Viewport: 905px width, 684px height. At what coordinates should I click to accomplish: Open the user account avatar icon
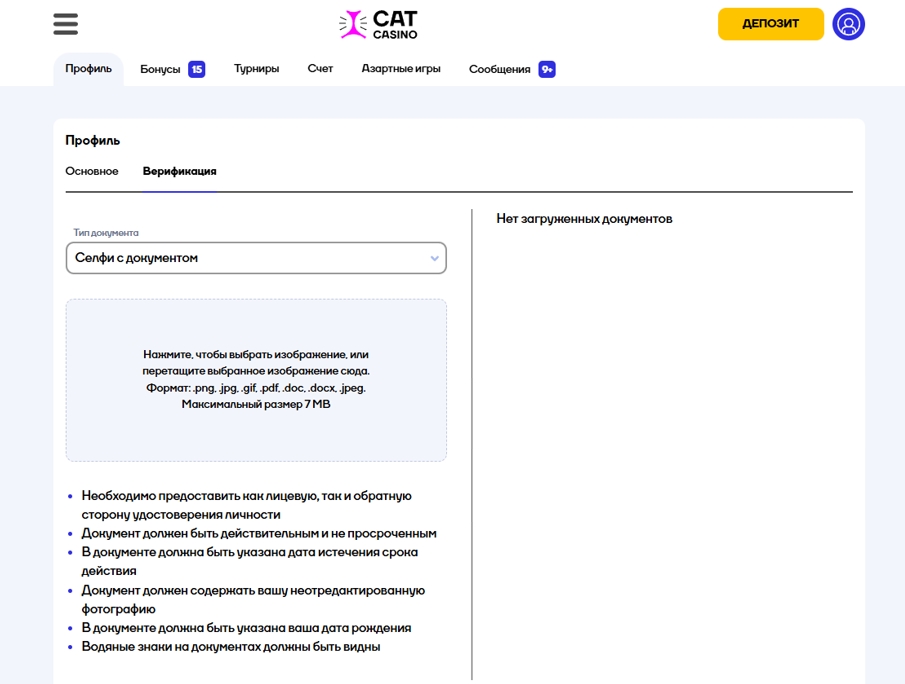(848, 24)
